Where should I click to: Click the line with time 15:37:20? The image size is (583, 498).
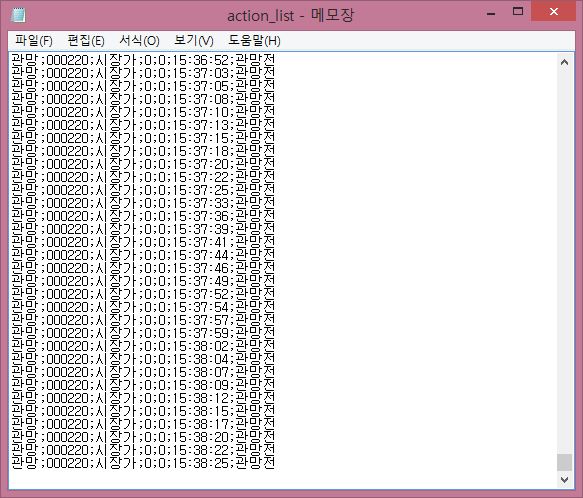(143, 164)
